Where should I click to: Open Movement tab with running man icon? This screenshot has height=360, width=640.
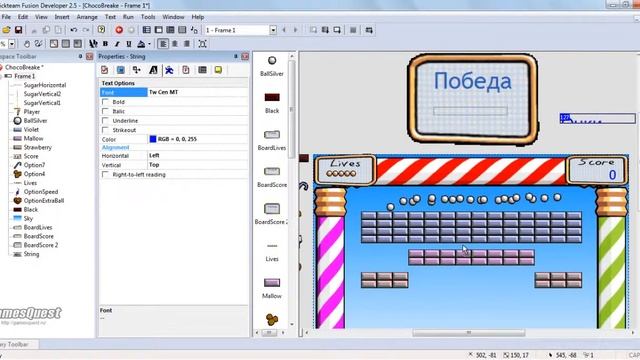pos(169,70)
